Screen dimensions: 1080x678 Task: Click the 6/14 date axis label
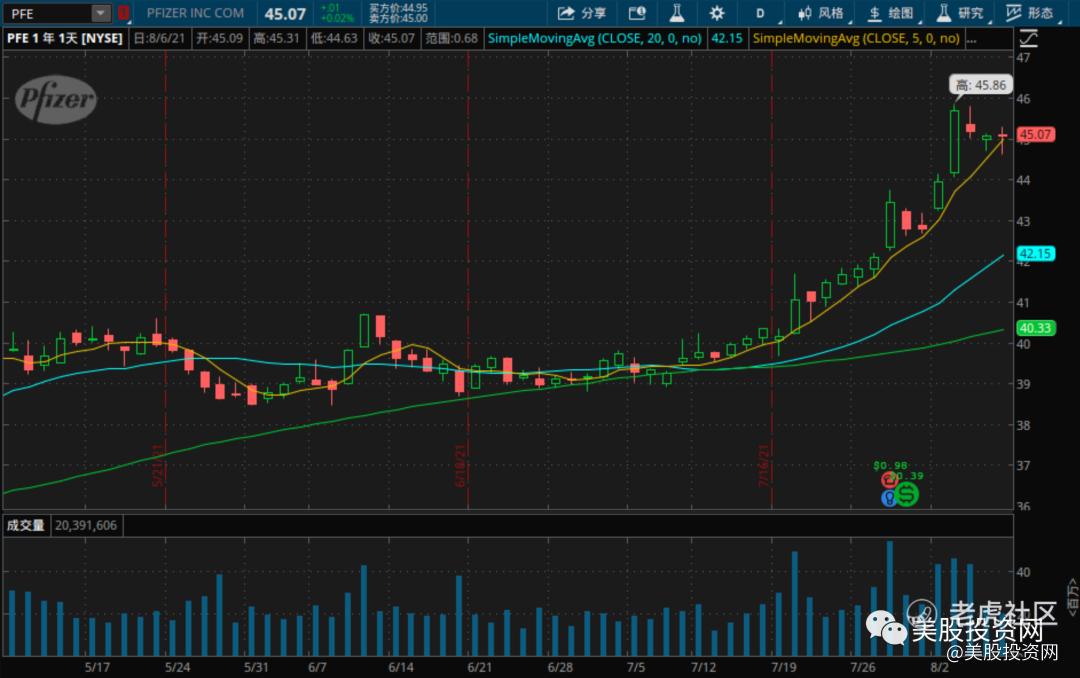[401, 667]
